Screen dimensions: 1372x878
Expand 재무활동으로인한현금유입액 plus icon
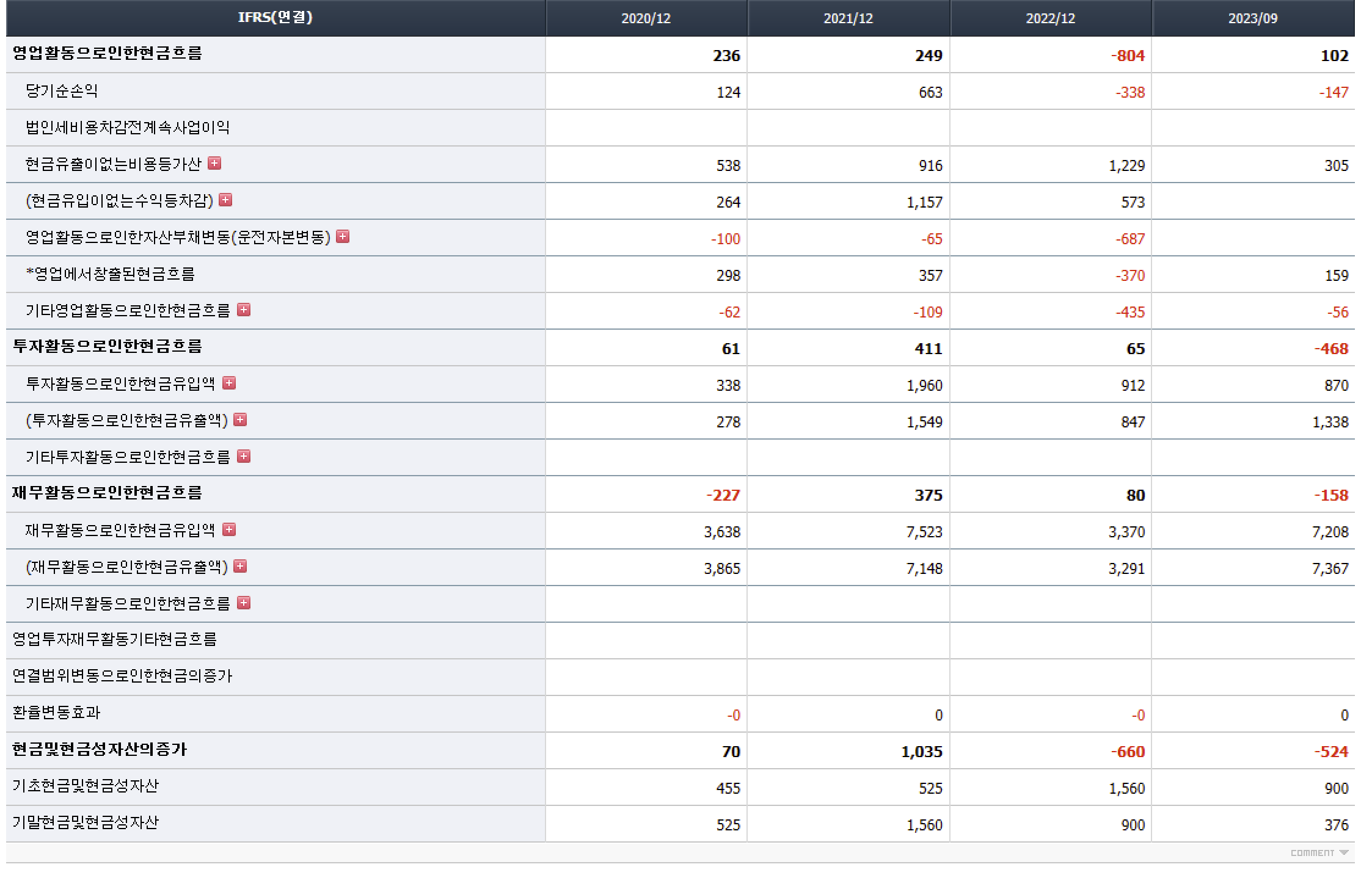click(229, 529)
